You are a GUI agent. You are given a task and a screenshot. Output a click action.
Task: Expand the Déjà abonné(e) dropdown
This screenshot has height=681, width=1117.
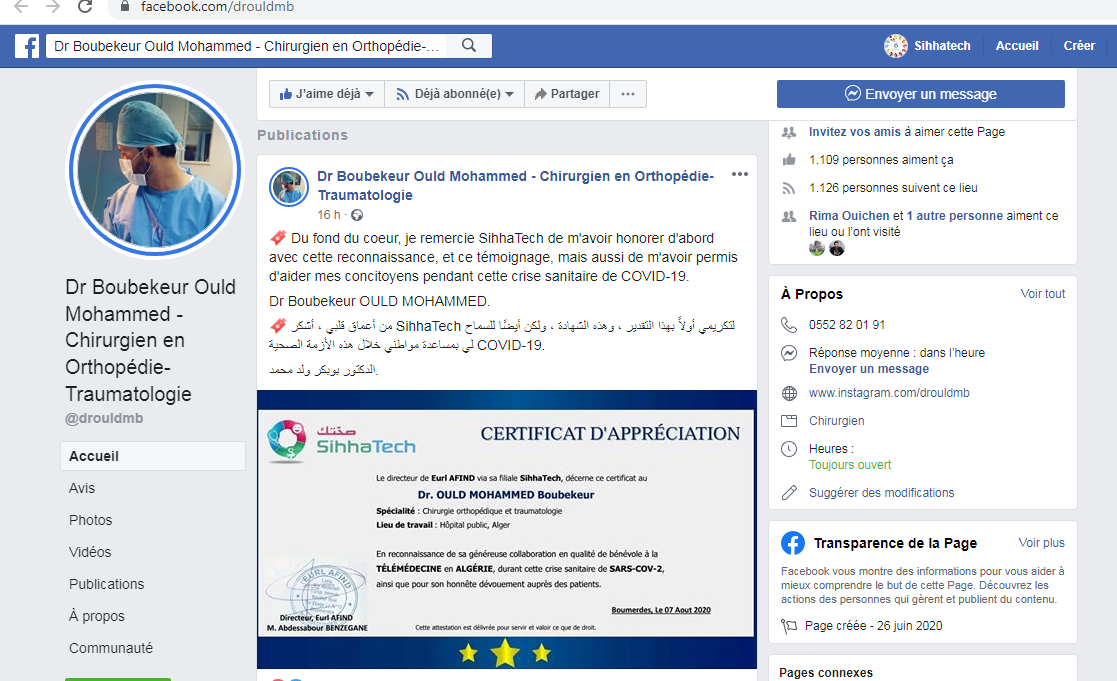[454, 94]
